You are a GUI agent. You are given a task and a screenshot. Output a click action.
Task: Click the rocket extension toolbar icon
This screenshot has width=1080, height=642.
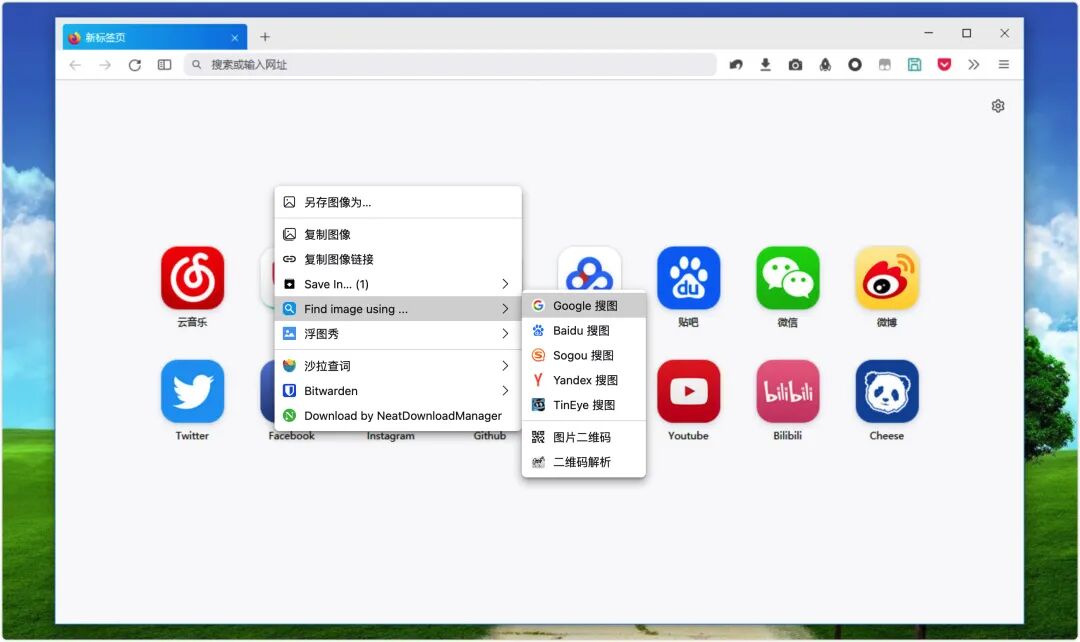coord(824,65)
